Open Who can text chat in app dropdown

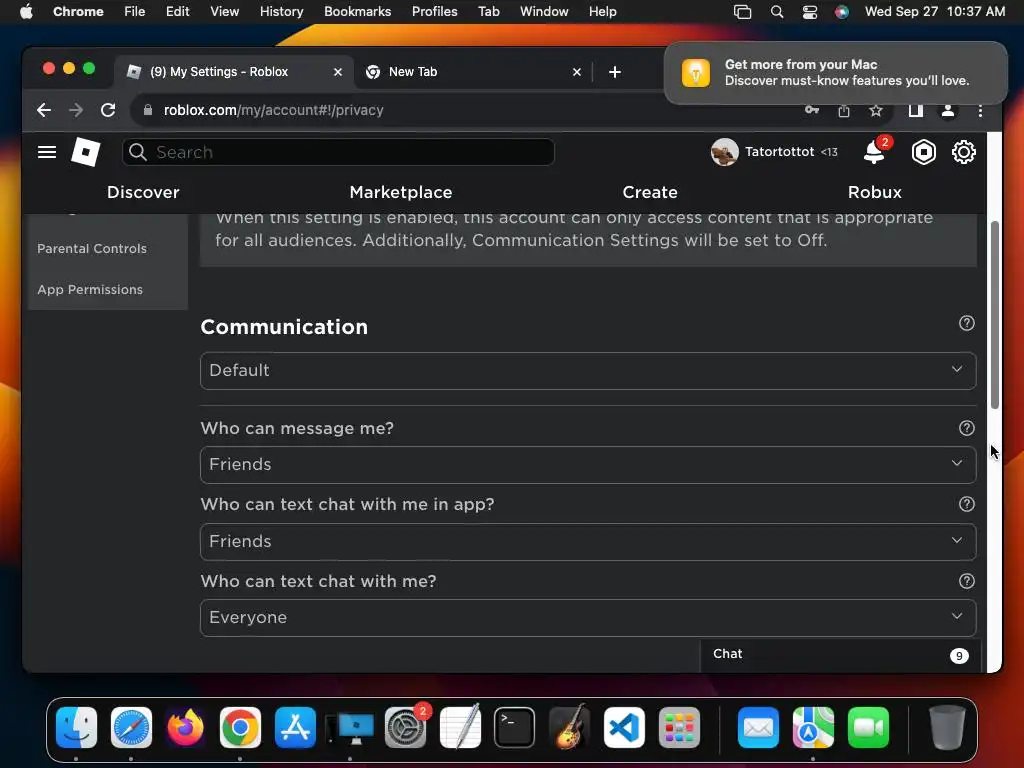click(588, 541)
